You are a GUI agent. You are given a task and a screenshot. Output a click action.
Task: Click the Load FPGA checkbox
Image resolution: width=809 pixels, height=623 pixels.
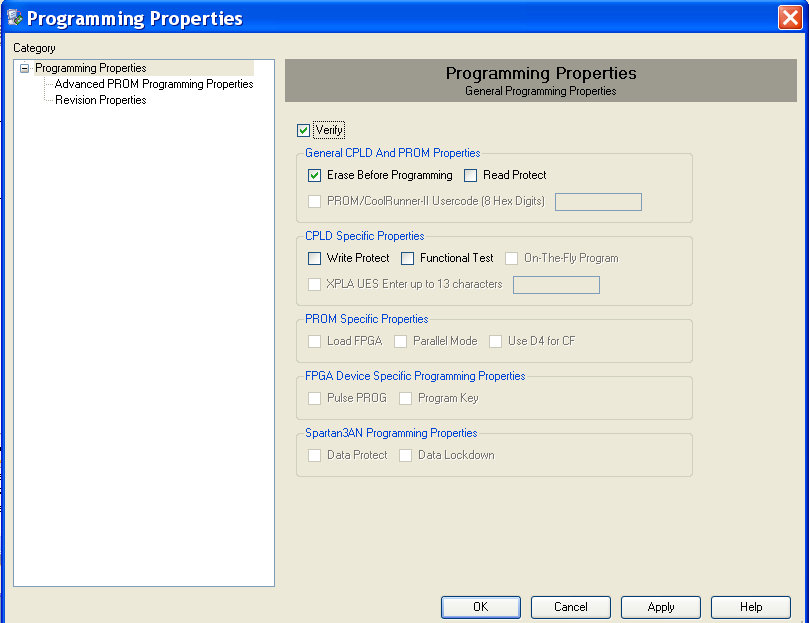click(x=314, y=341)
